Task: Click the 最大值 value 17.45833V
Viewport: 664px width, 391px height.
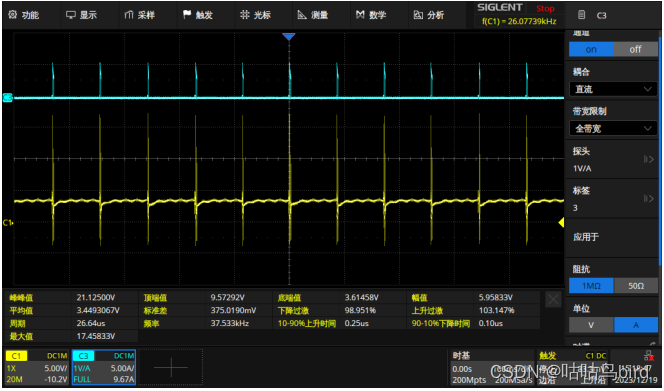Action: click(96, 336)
